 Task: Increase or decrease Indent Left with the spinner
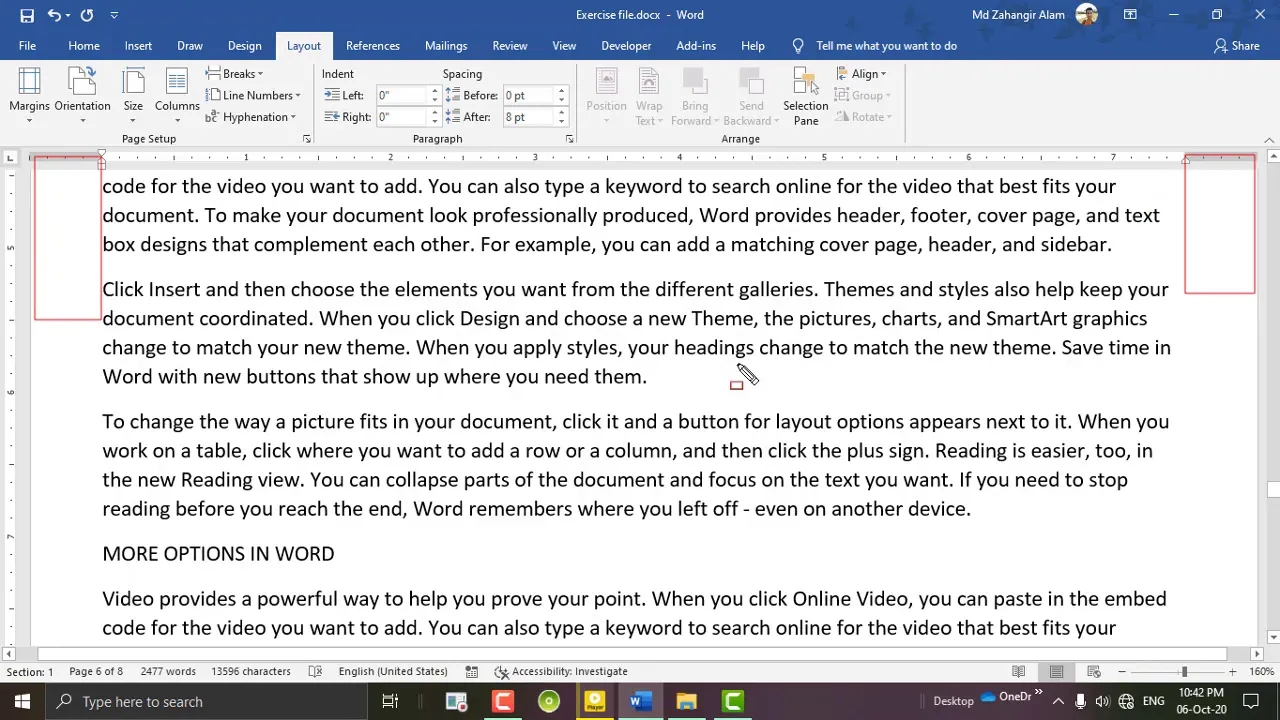[435, 95]
